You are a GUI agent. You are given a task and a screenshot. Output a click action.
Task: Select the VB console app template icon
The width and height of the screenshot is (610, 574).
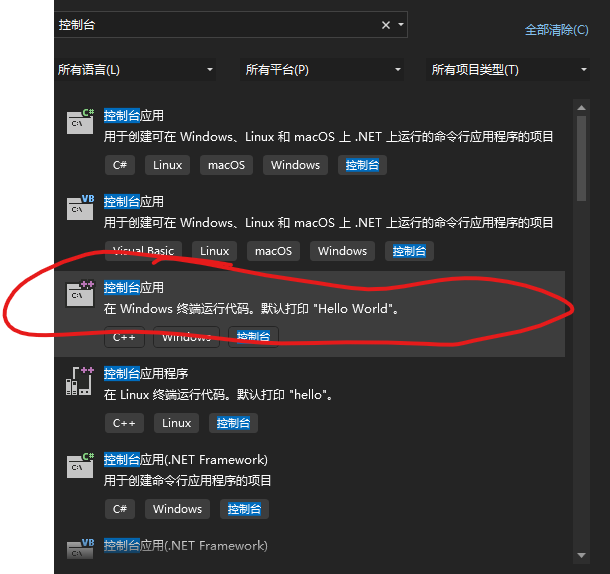[x=80, y=207]
